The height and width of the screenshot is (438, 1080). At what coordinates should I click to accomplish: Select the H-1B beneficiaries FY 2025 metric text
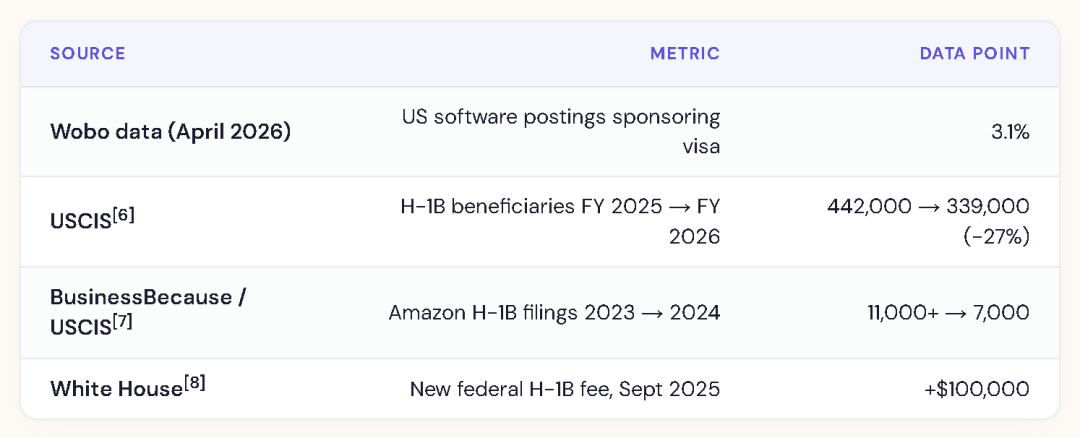[541, 207]
